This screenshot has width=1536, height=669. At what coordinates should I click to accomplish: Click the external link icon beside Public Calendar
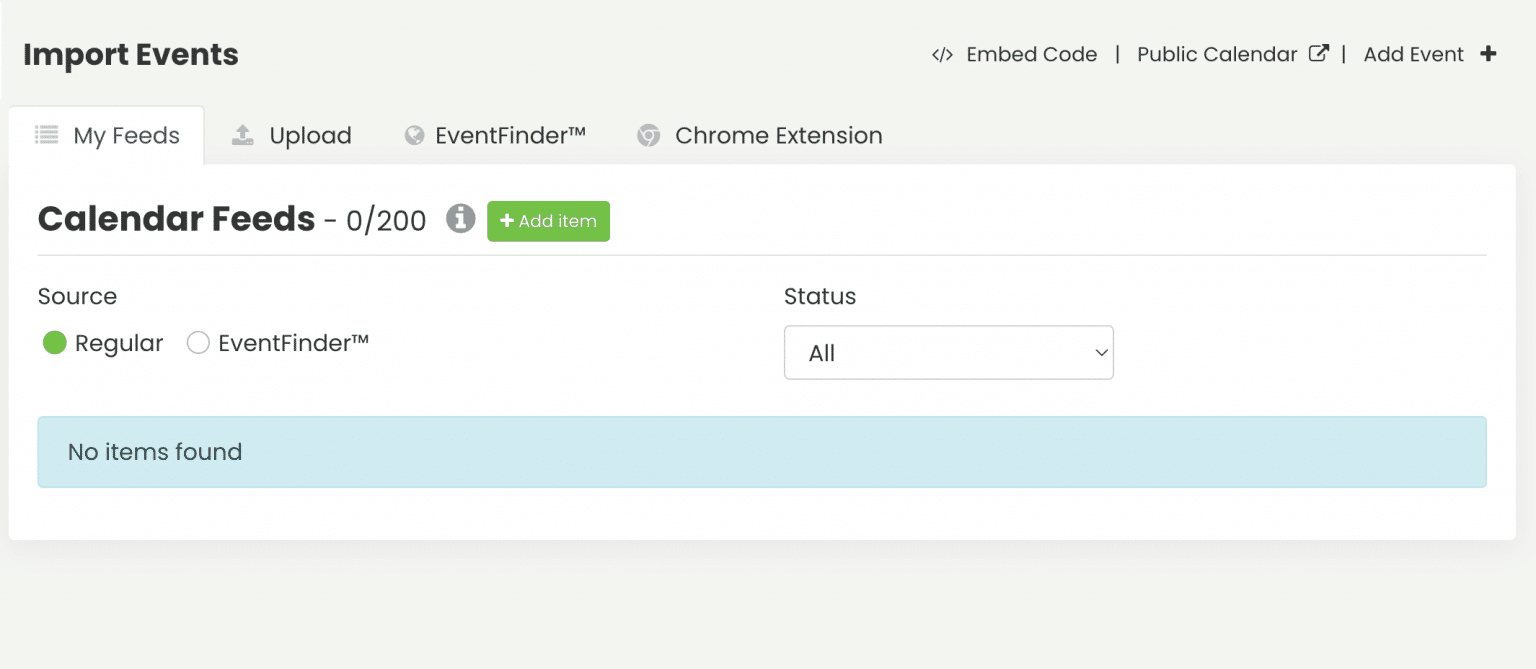point(1320,53)
